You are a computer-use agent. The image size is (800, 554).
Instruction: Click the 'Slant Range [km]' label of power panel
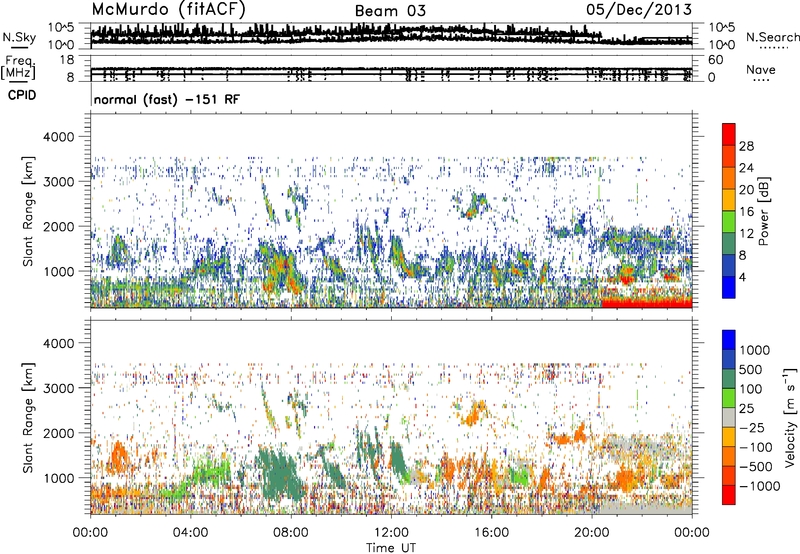[x=28, y=211]
